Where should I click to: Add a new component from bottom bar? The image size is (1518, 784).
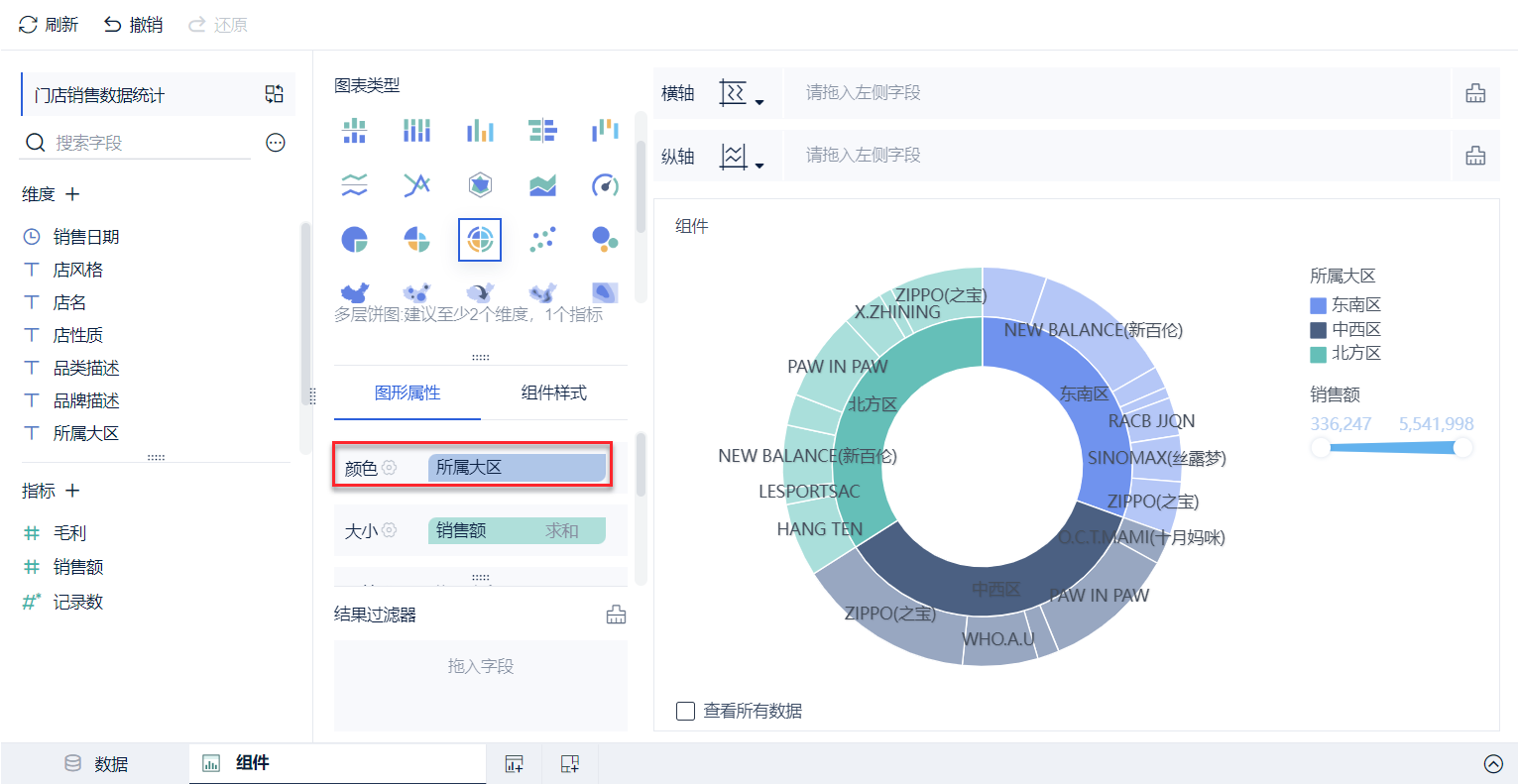click(514, 763)
